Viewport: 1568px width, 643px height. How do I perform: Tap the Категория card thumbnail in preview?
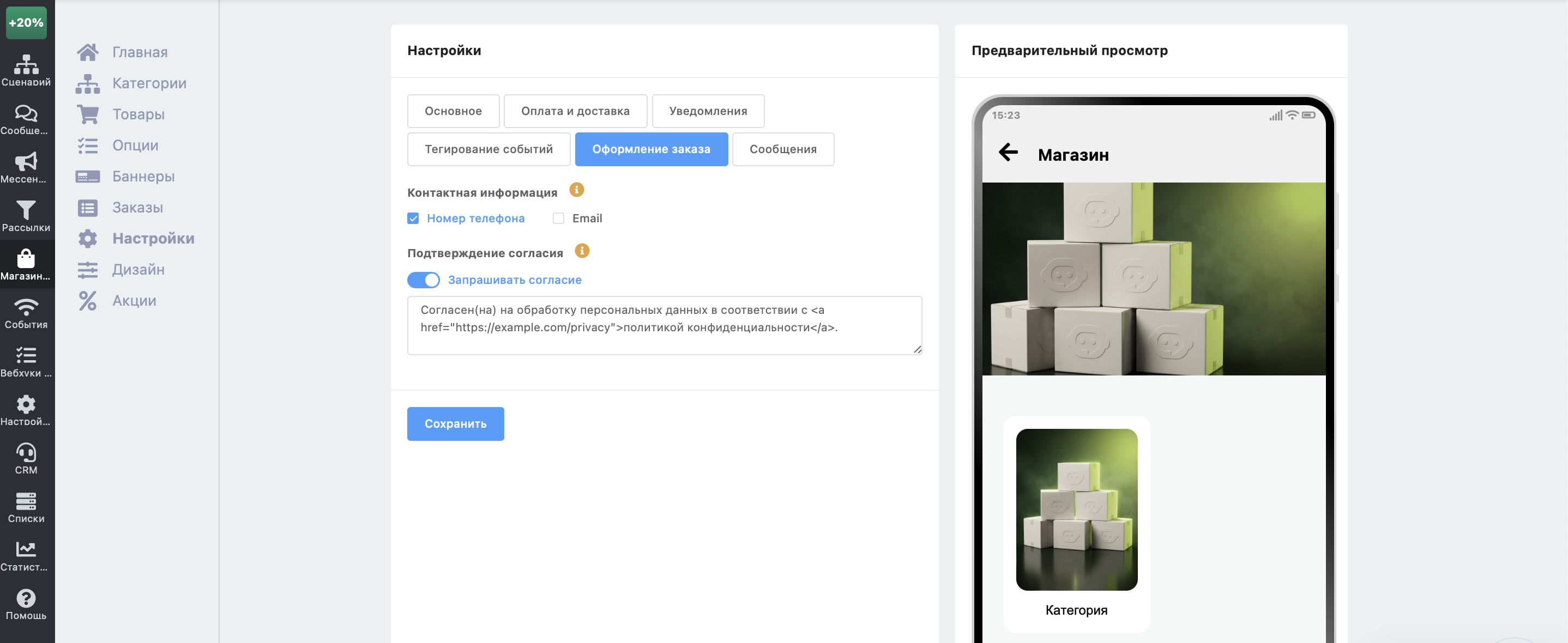coord(1076,510)
